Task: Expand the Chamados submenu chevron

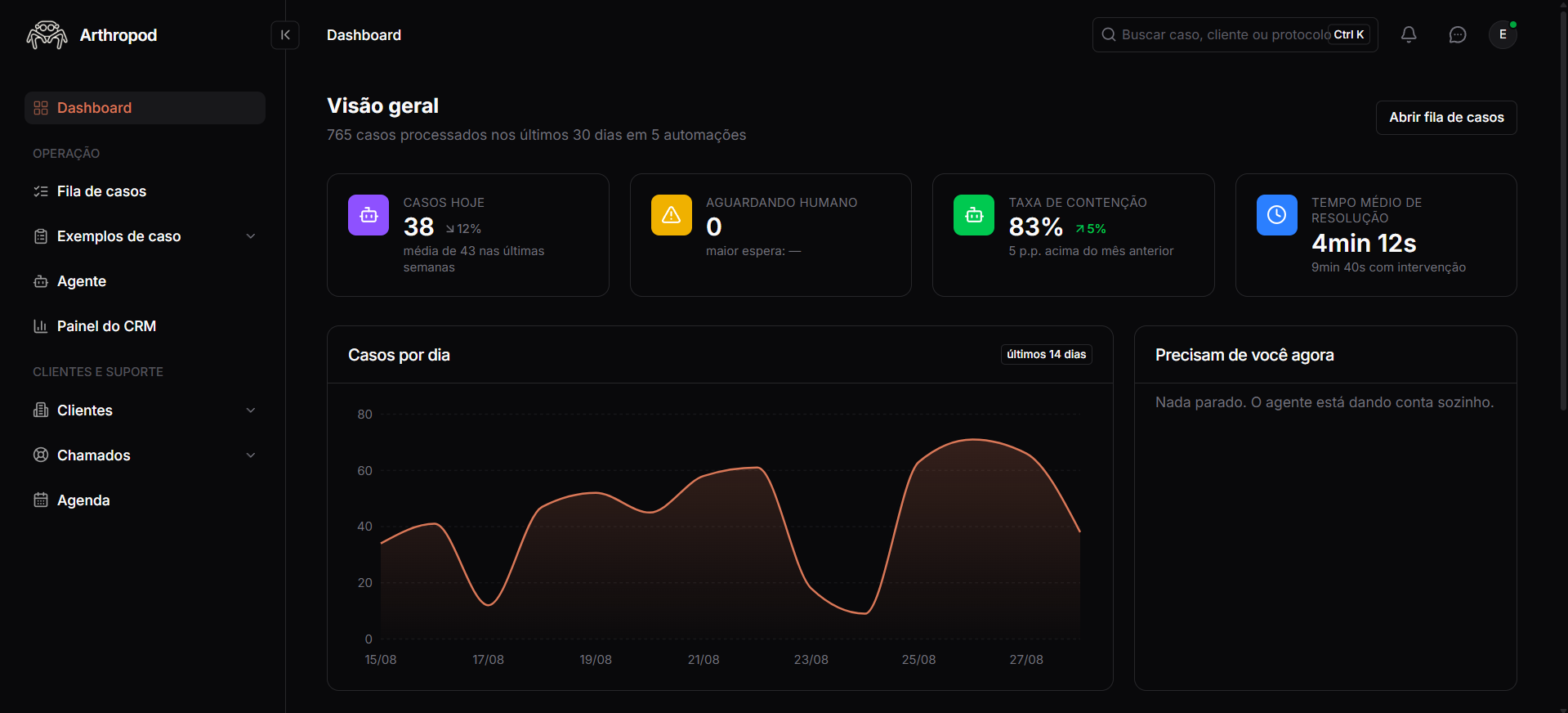Action: (251, 455)
